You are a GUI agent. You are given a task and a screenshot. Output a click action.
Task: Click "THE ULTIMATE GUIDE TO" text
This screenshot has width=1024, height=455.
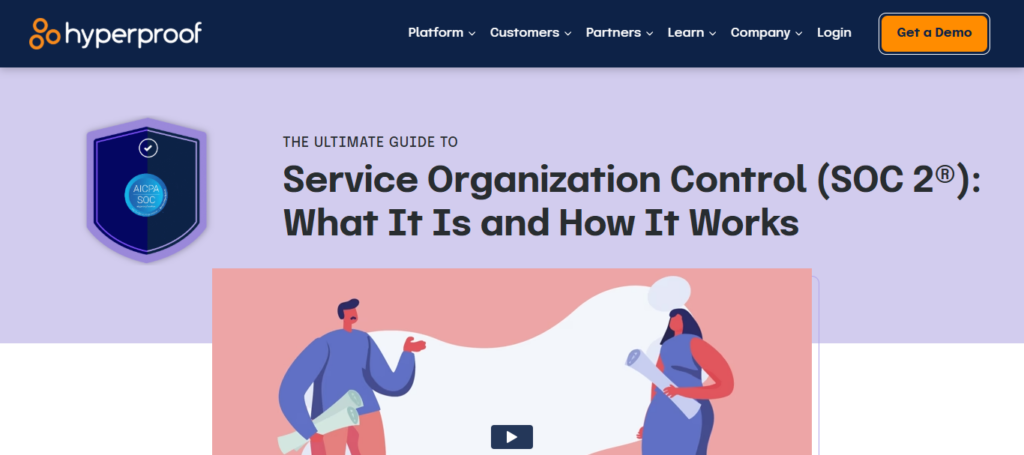pos(370,142)
